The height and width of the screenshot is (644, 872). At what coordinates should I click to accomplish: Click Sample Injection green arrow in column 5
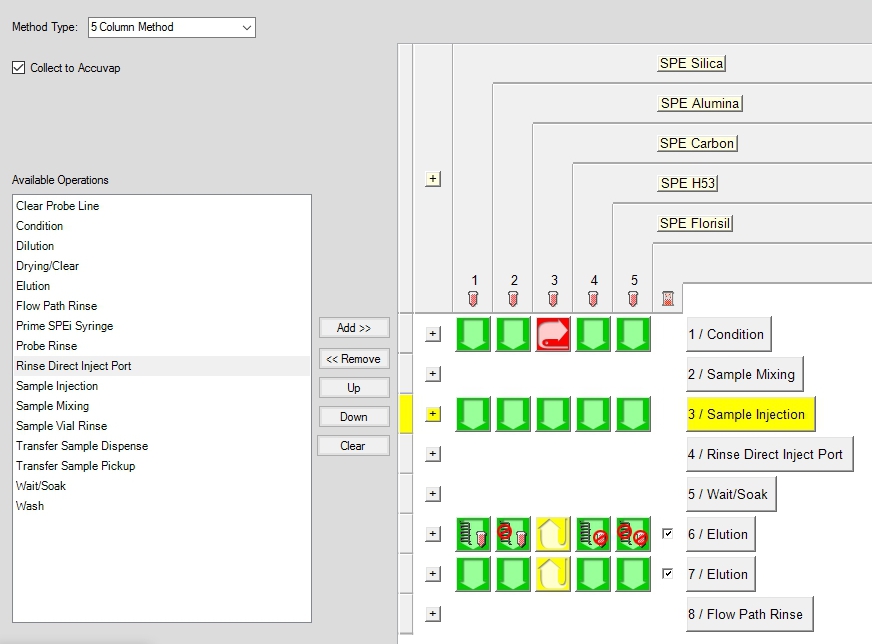point(633,414)
